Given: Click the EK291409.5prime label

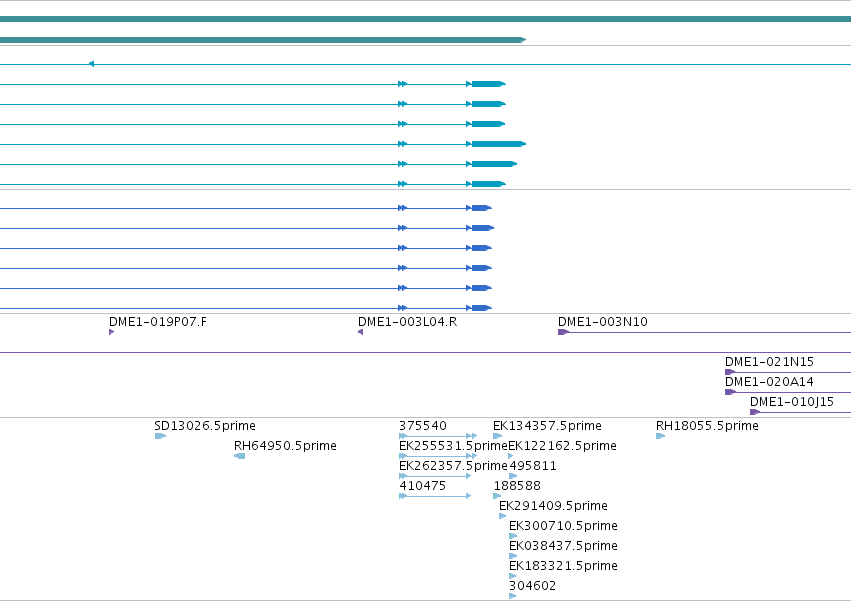Looking at the screenshot, I should (x=553, y=506).
